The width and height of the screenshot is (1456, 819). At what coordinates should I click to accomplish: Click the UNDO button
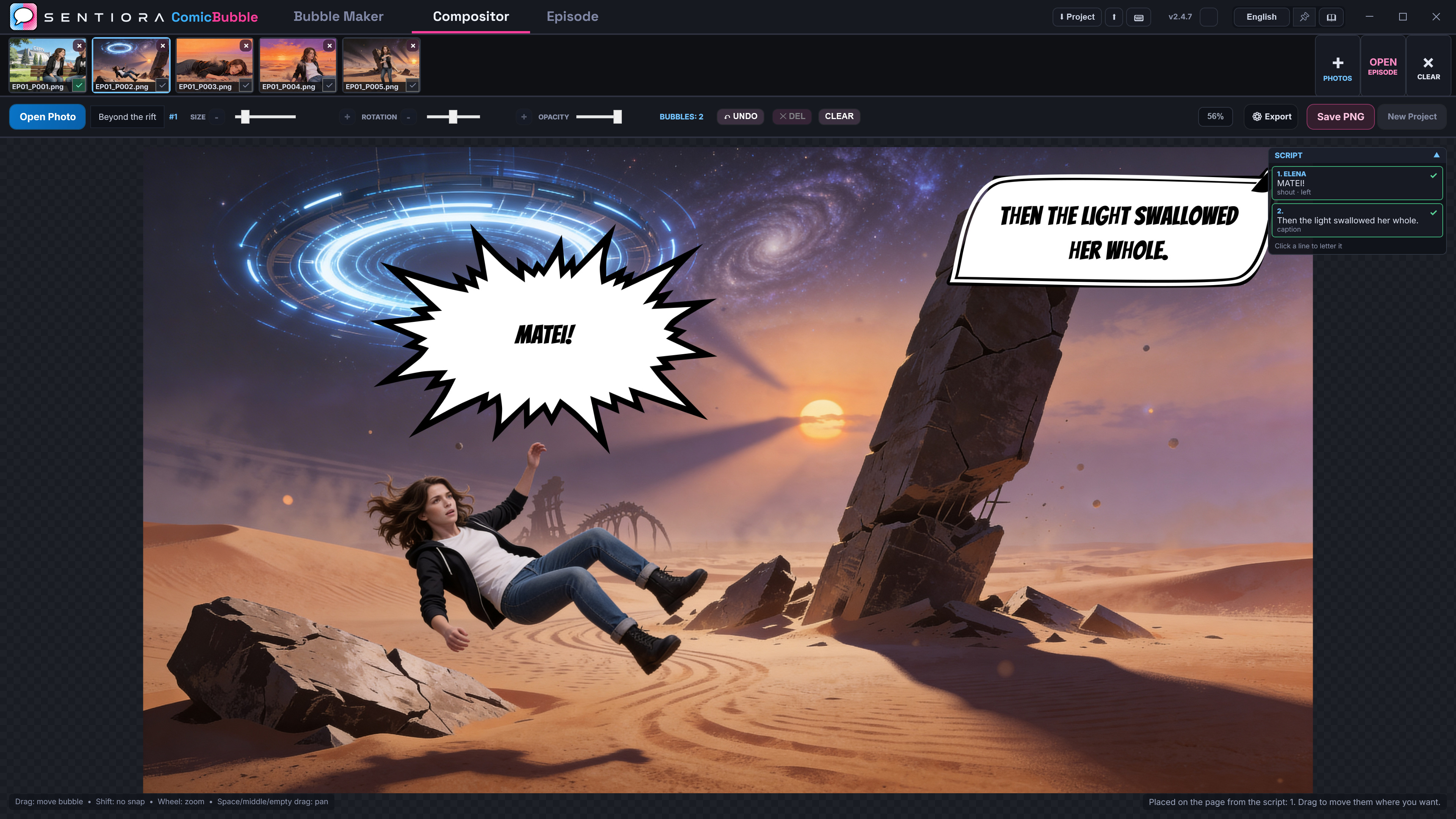(741, 116)
